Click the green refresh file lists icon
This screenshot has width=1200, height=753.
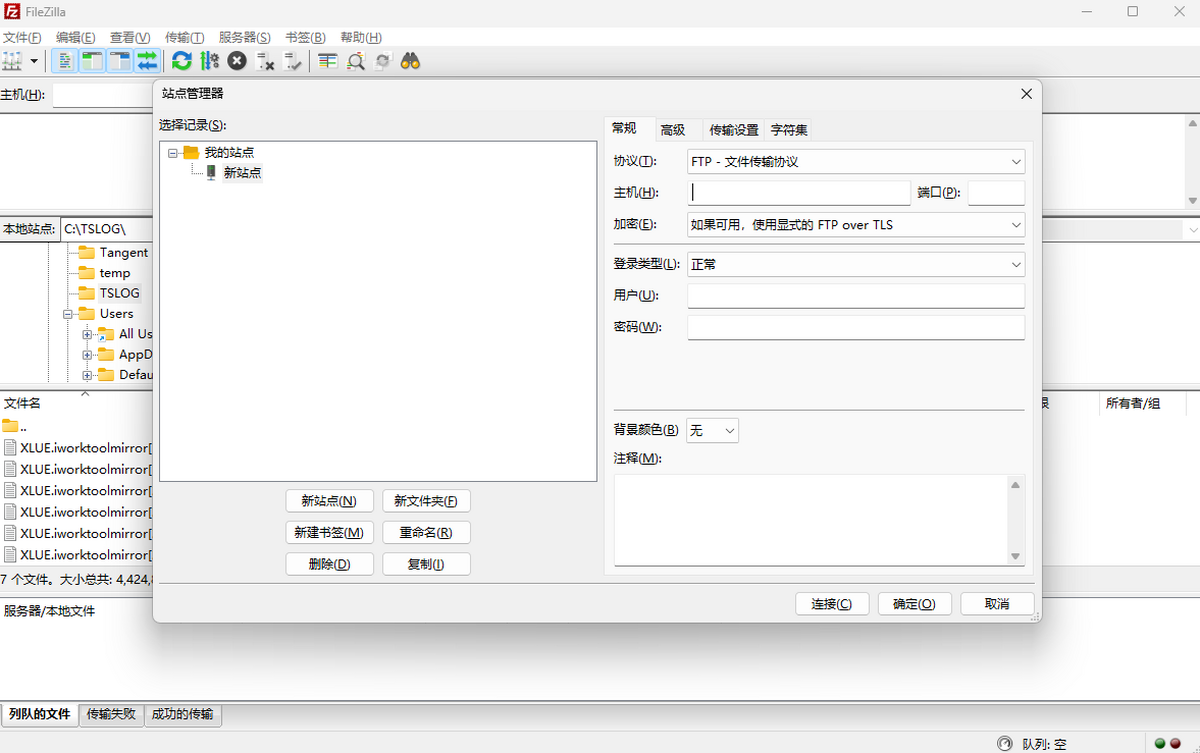coord(182,61)
